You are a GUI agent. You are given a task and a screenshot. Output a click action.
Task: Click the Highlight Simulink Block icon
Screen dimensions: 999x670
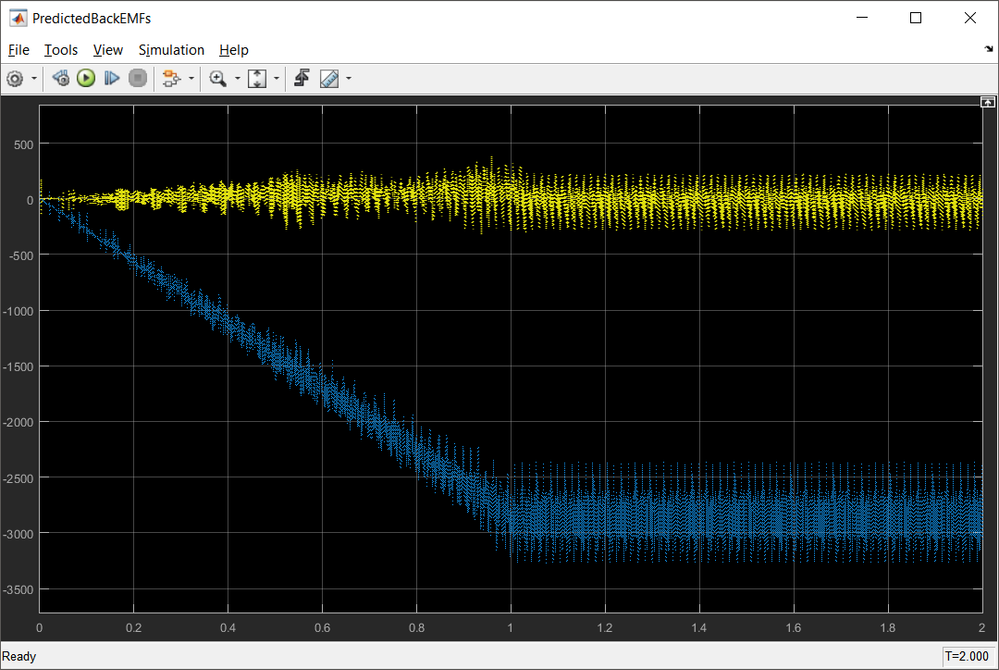[x=171, y=78]
